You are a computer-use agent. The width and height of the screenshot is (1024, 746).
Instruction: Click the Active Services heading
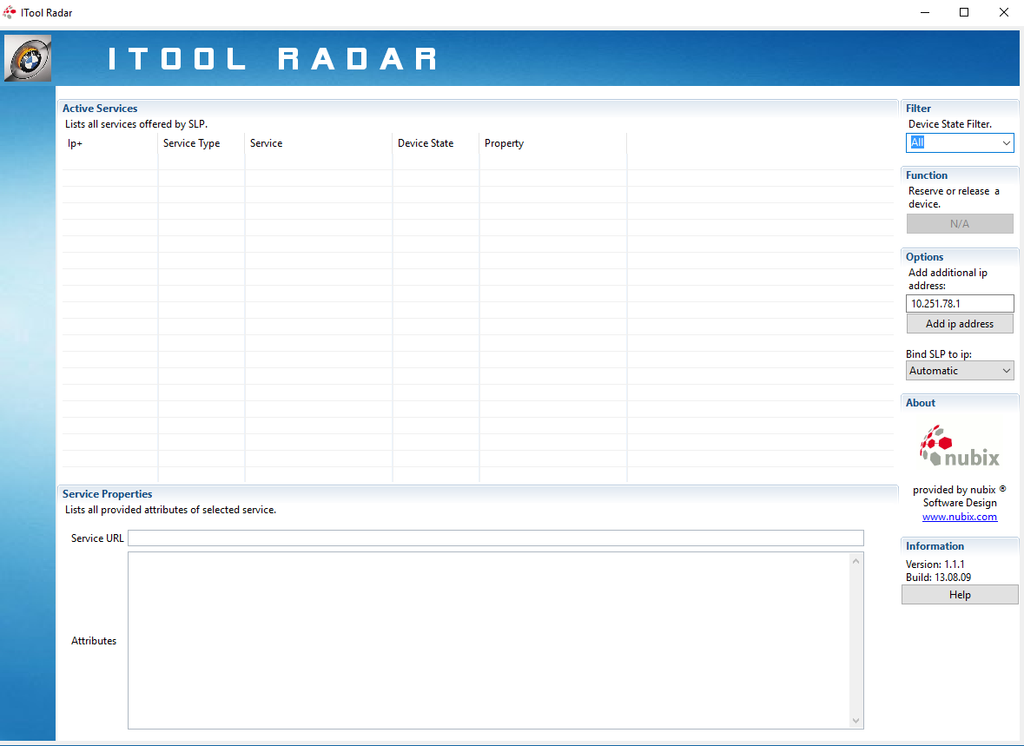[x=100, y=108]
